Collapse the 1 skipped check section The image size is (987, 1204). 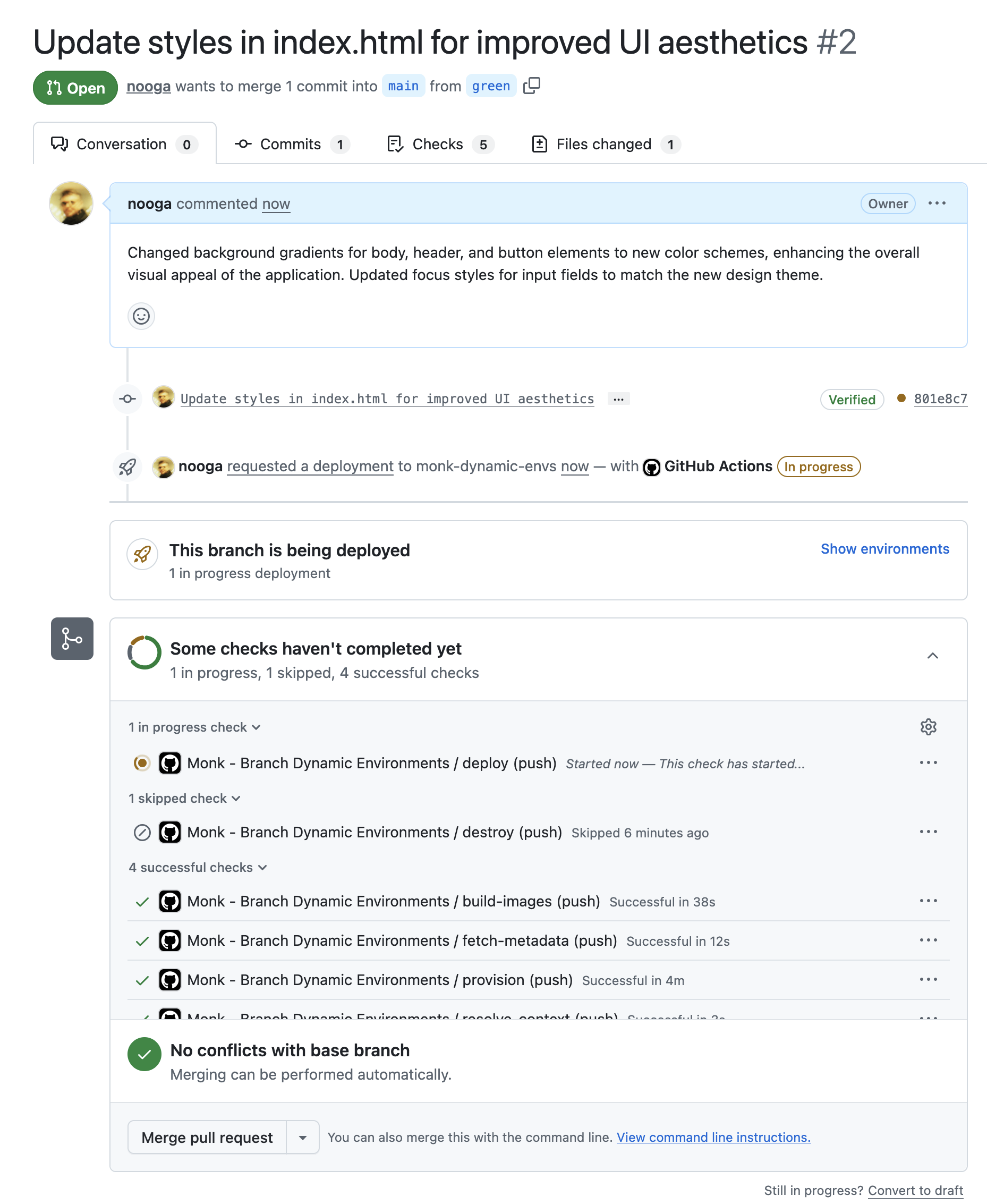point(237,799)
